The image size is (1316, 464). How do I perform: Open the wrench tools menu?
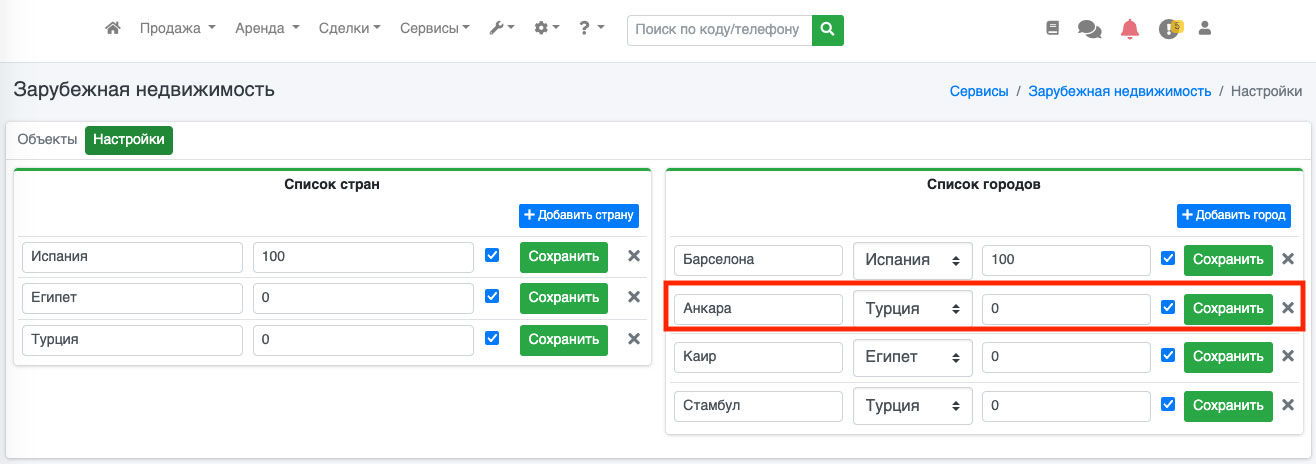tap(501, 29)
